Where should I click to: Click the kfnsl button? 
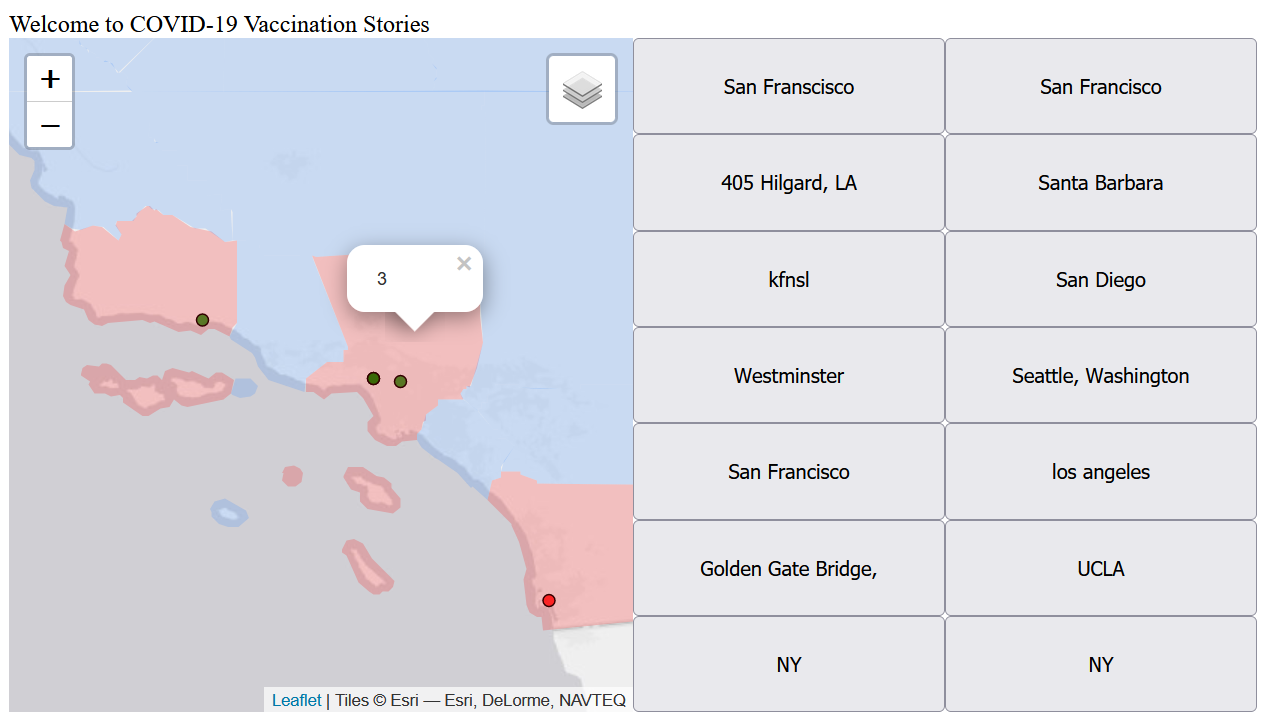[x=789, y=280]
